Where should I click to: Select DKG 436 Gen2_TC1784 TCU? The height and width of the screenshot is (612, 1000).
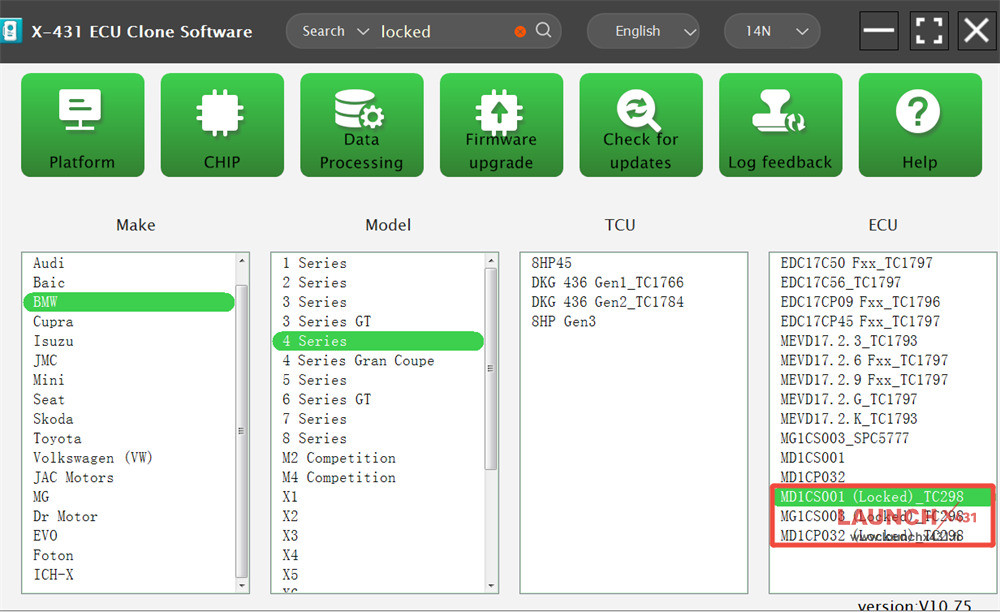click(607, 302)
